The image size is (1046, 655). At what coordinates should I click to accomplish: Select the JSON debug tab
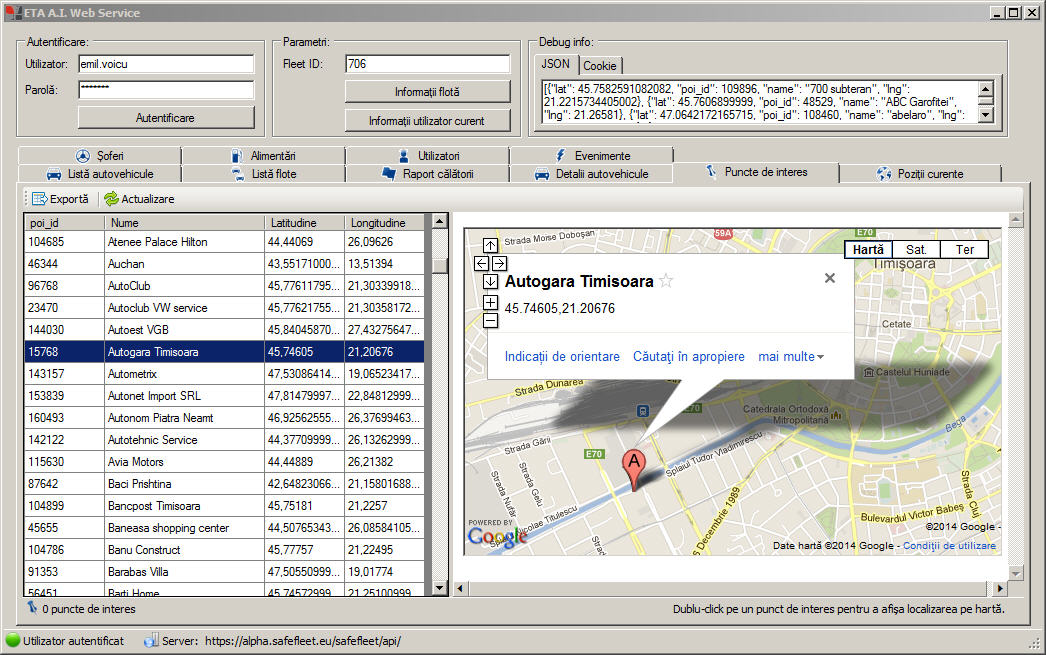click(x=555, y=64)
